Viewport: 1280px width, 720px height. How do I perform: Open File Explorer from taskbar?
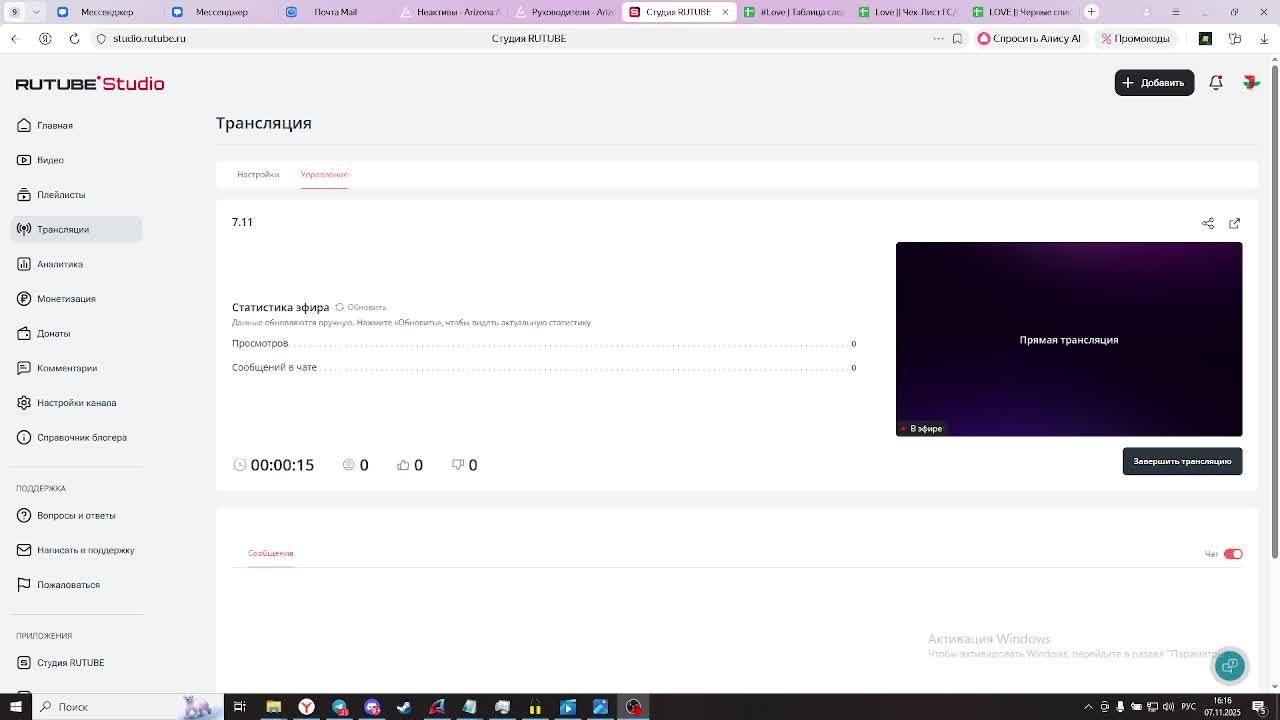pyautogui.click(x=273, y=707)
